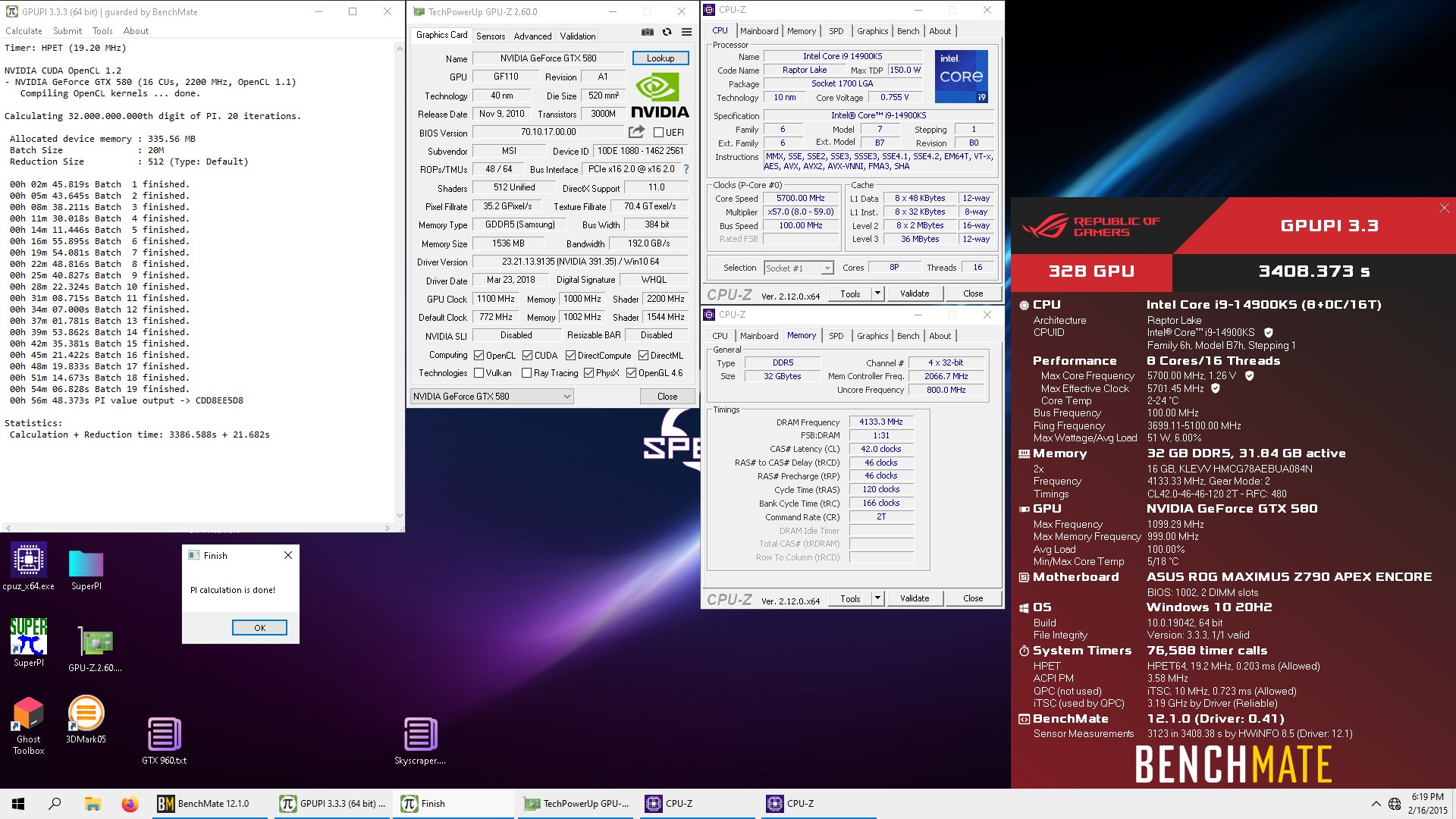Image resolution: width=1456 pixels, height=819 pixels.
Task: Open the Calculate menu in GPUPI
Action: click(x=24, y=31)
